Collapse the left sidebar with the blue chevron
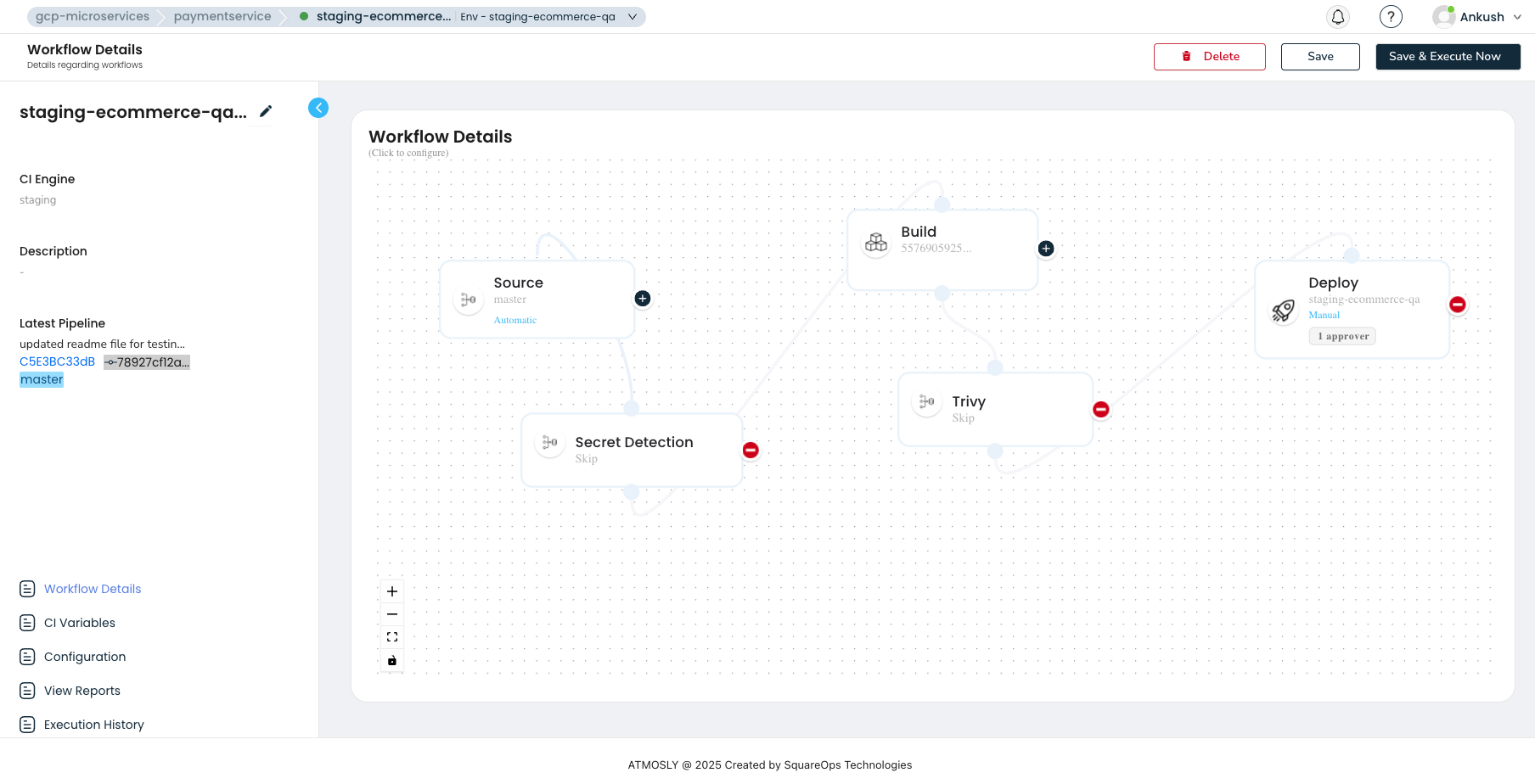This screenshot has width=1535, height=784. click(x=318, y=108)
